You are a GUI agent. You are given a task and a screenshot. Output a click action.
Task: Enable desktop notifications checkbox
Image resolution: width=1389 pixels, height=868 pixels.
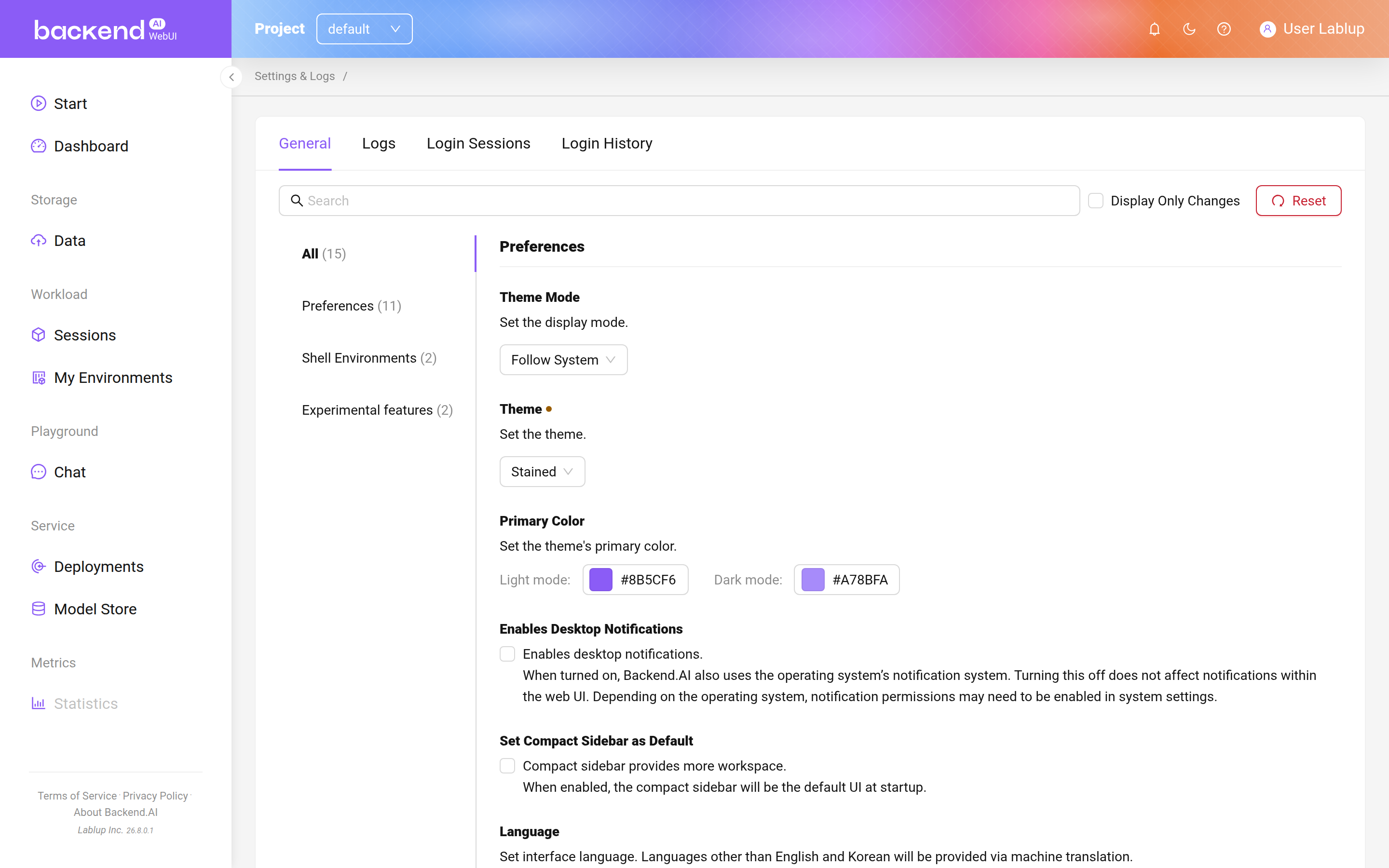click(507, 654)
